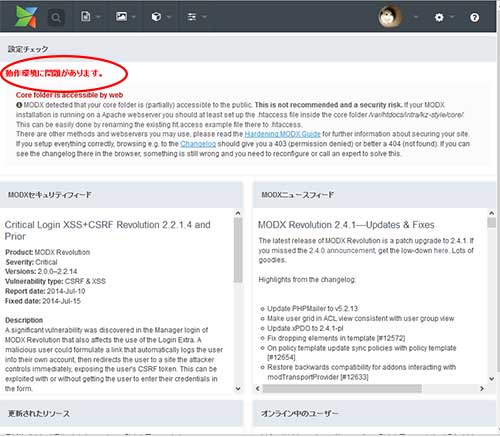Image resolution: width=500 pixels, height=437 pixels.
Task: Click the security feed scroll up arrow
Action: tap(238, 213)
